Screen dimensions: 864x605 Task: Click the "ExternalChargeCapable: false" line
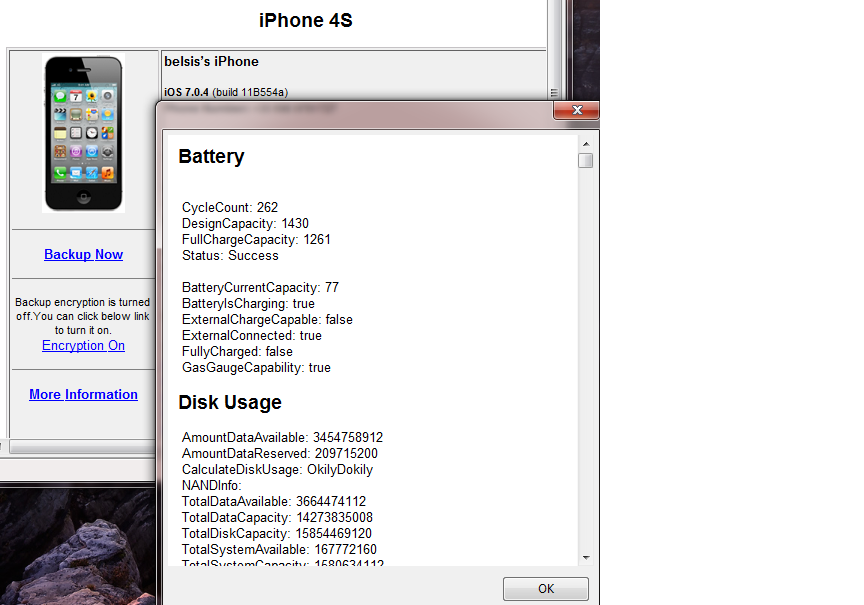point(267,319)
